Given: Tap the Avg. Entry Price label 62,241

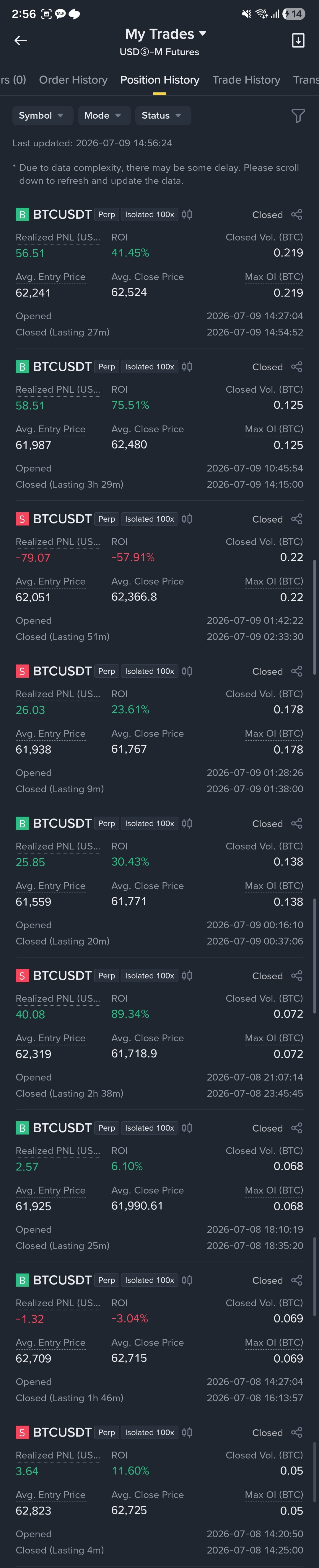Looking at the screenshot, I should (51, 277).
